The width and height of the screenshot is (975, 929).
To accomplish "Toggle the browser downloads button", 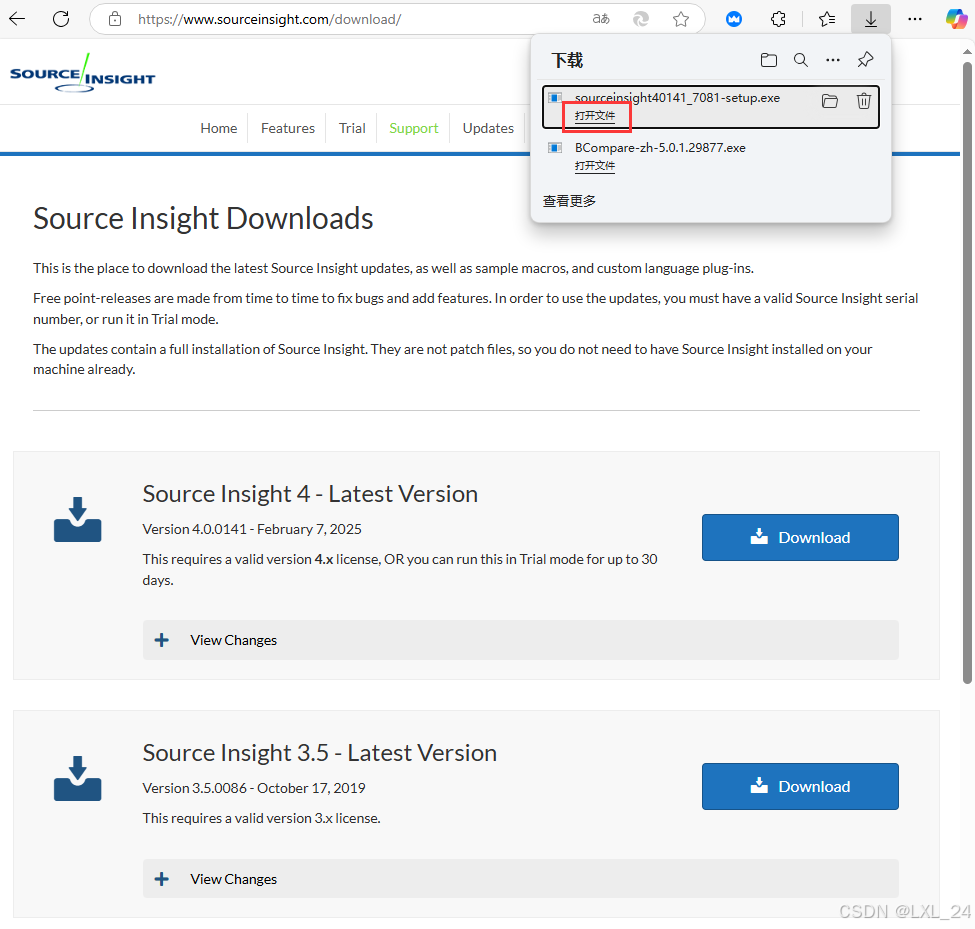I will coord(871,19).
